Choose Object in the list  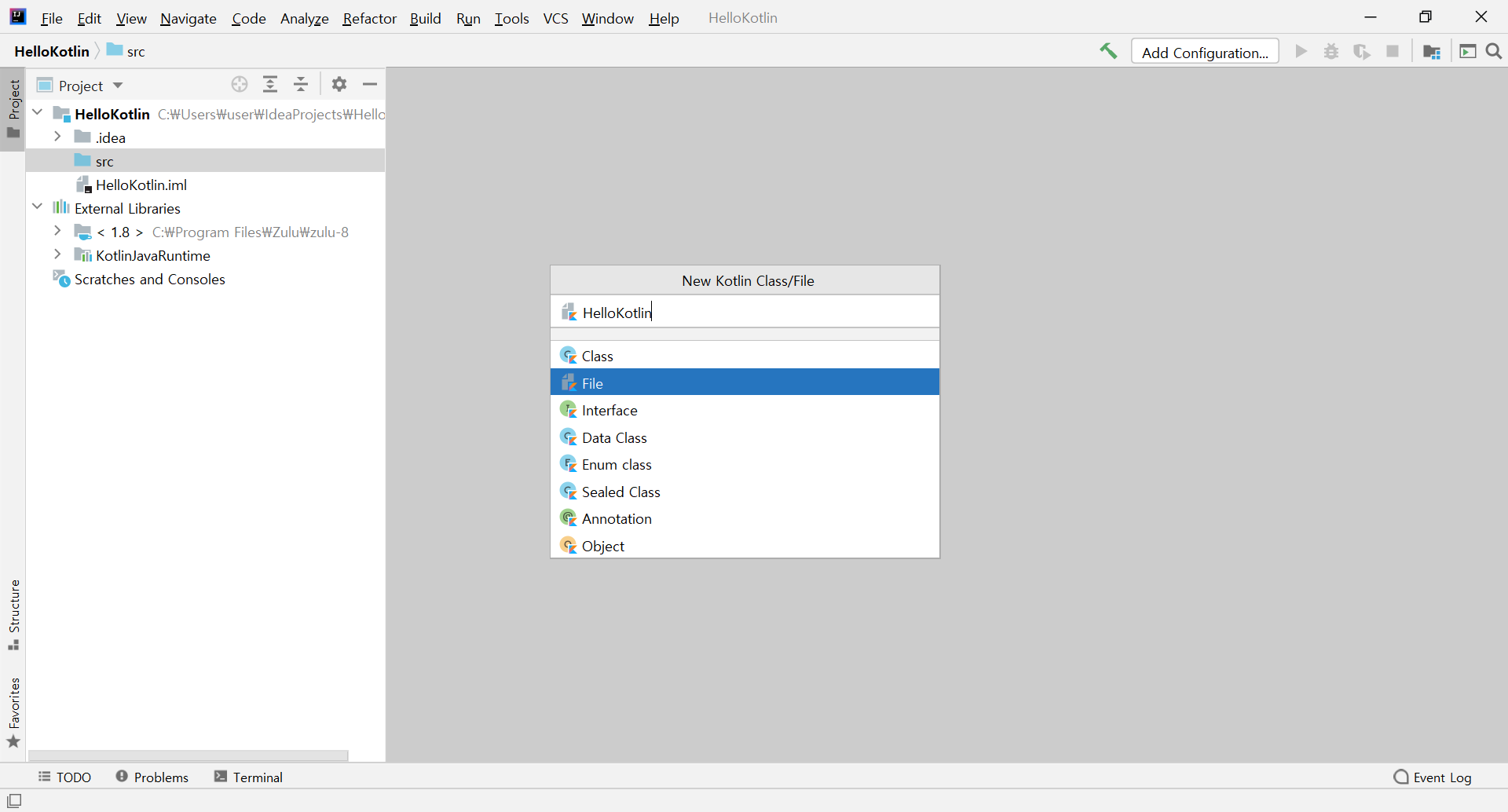pyautogui.click(x=745, y=546)
